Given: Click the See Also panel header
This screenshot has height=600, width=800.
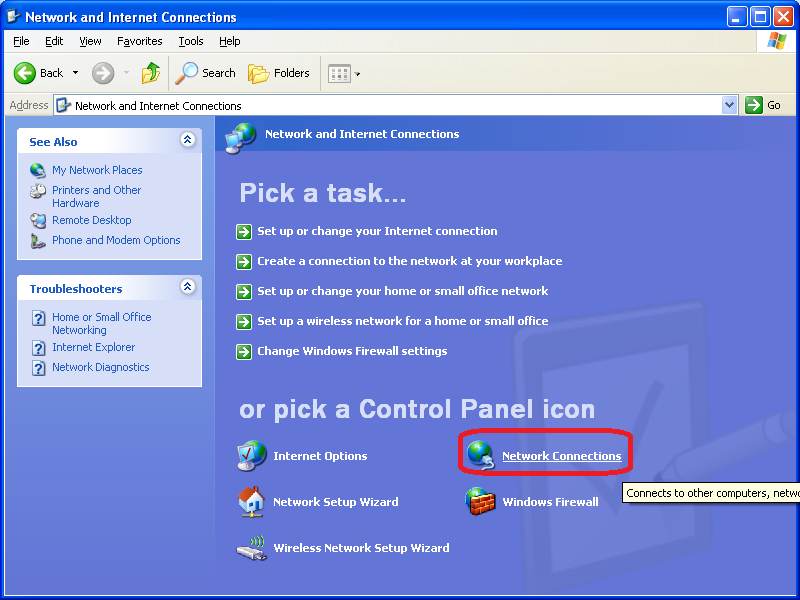Looking at the screenshot, I should 109,141.
